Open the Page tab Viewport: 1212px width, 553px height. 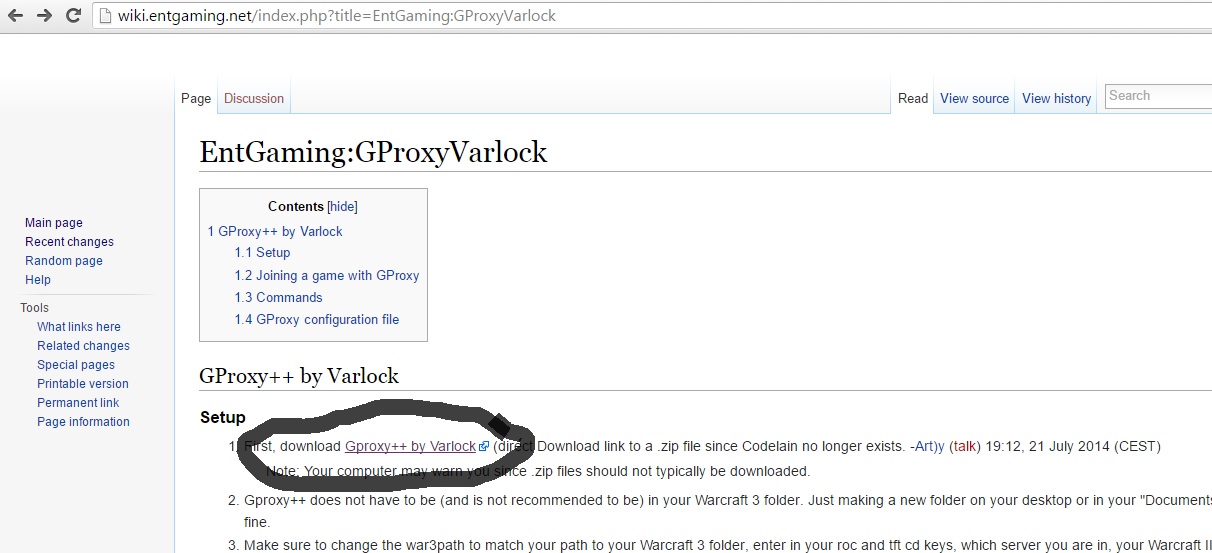pos(196,98)
